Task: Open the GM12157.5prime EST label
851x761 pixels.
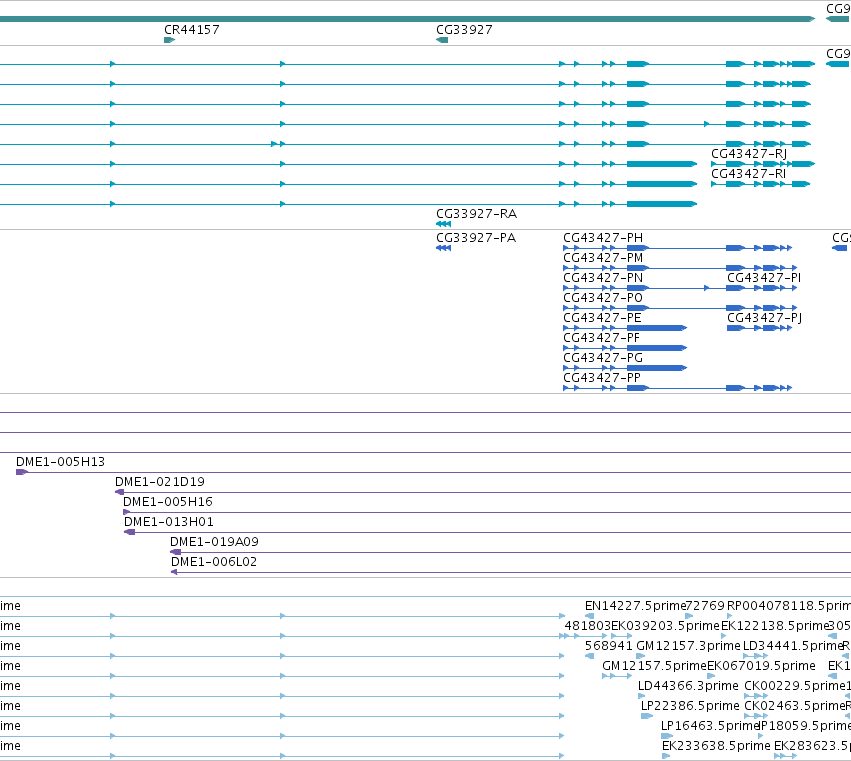Action: tap(655, 666)
